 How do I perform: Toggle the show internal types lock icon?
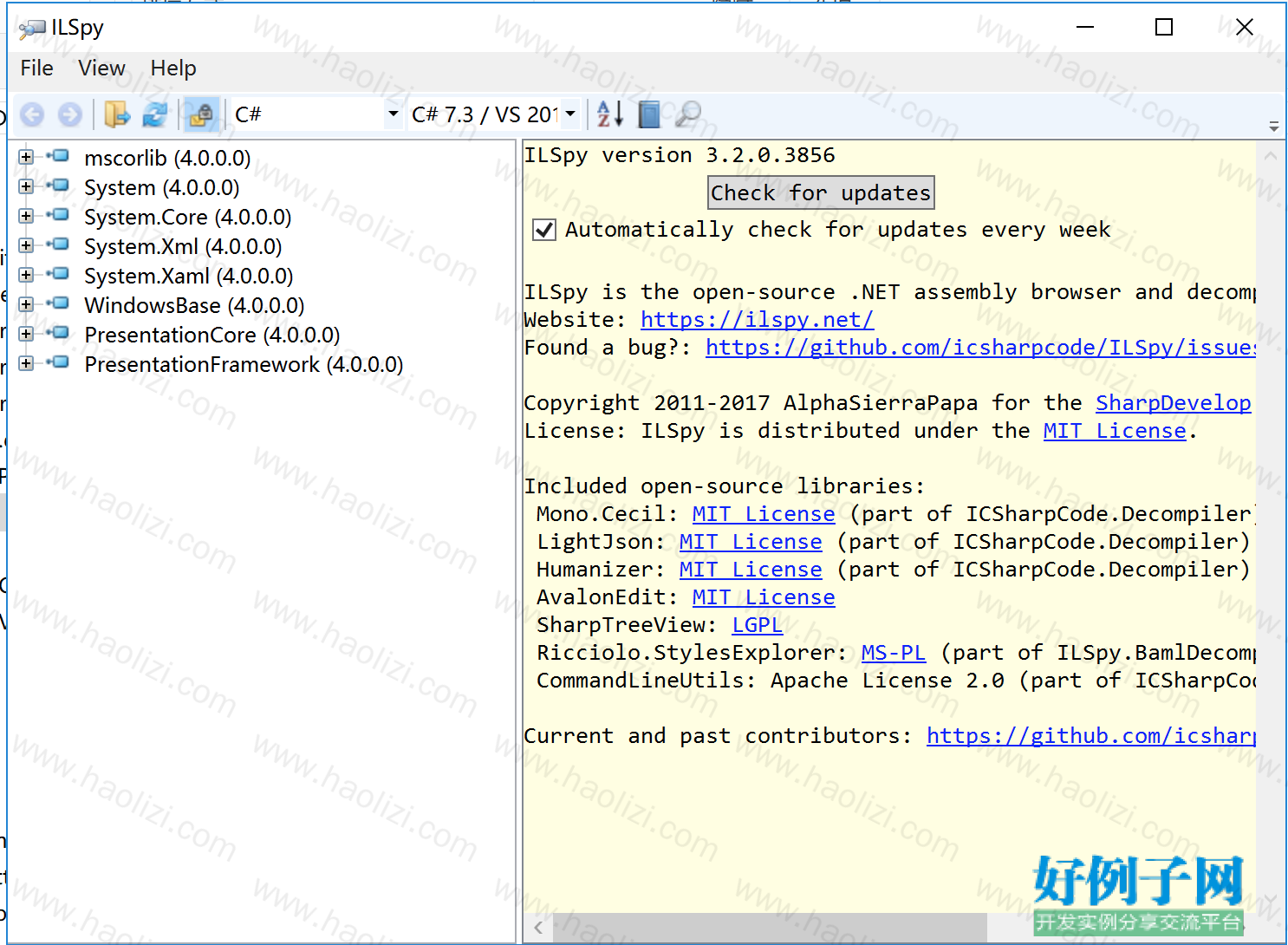[x=201, y=114]
